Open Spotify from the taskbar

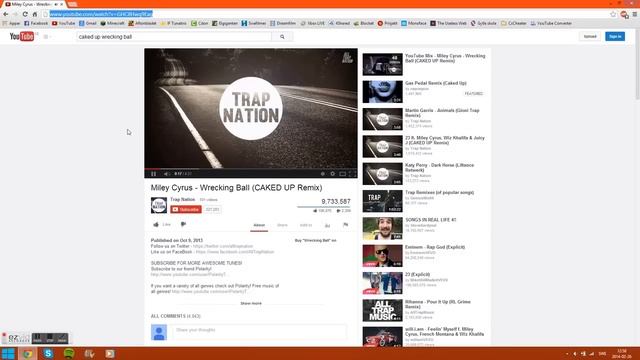69,353
